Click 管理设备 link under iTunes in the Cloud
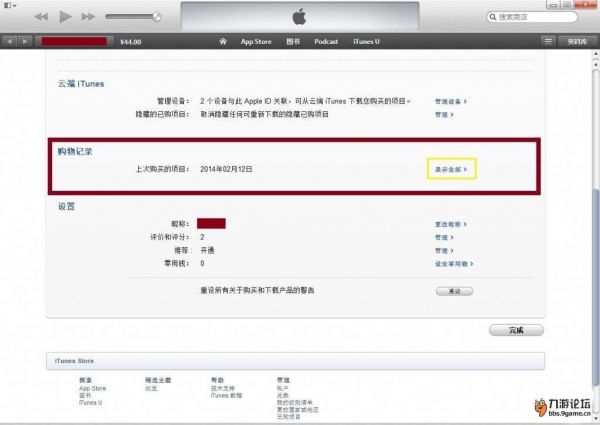This screenshot has height=425, width=600. [x=450, y=101]
